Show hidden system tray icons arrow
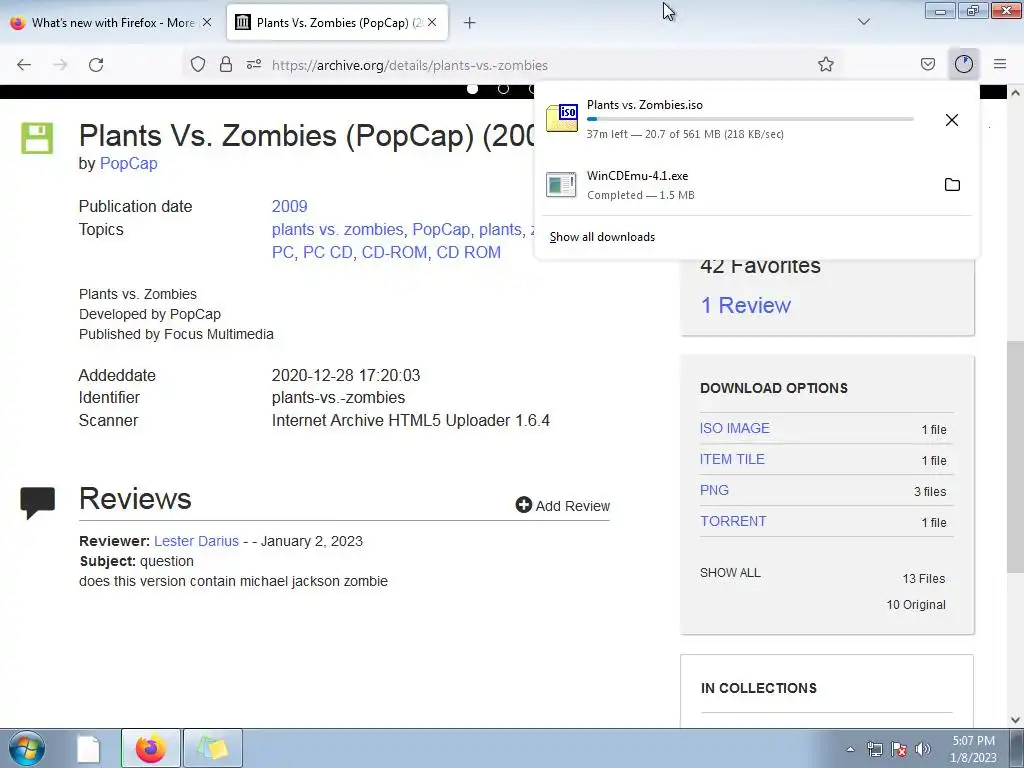 point(850,749)
